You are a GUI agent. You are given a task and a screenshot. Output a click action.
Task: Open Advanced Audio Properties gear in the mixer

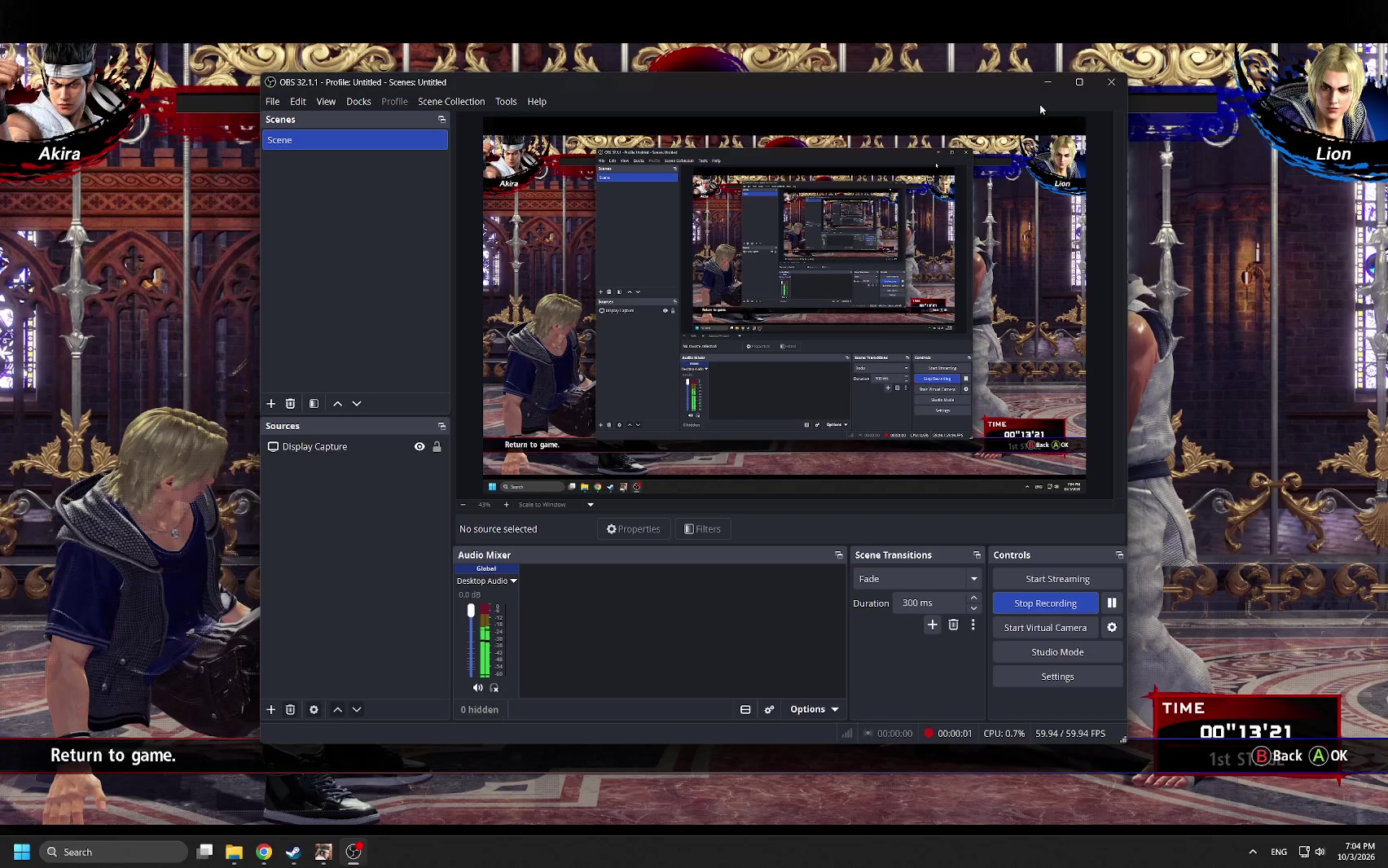pyautogui.click(x=769, y=710)
